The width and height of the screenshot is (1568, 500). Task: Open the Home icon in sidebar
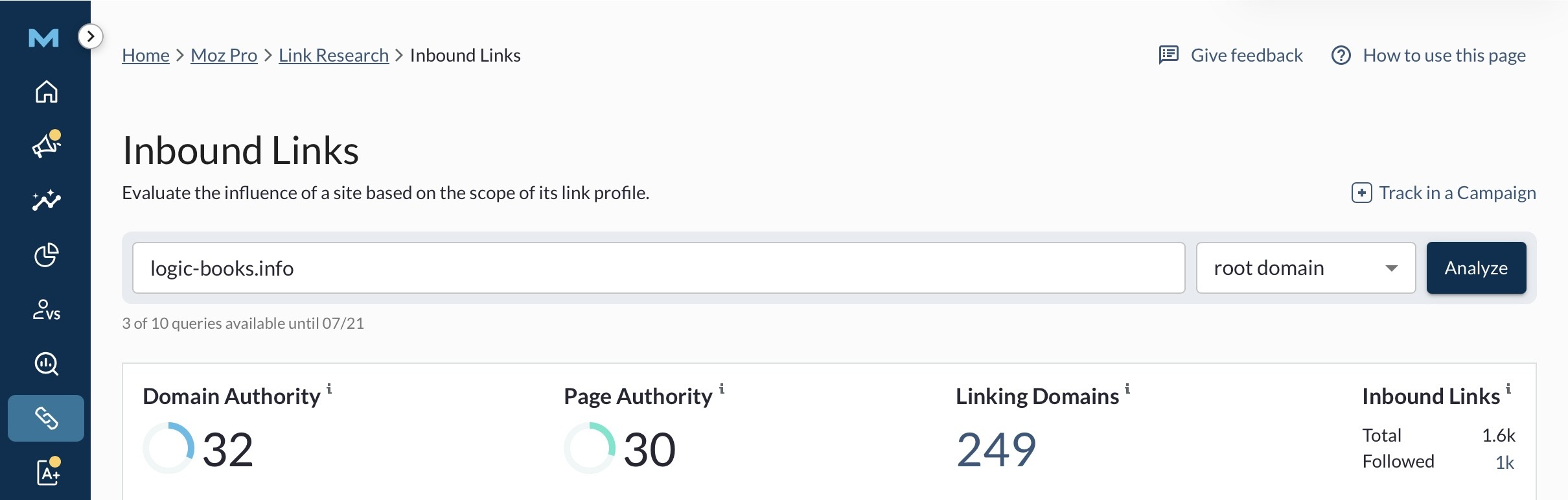pos(46,91)
